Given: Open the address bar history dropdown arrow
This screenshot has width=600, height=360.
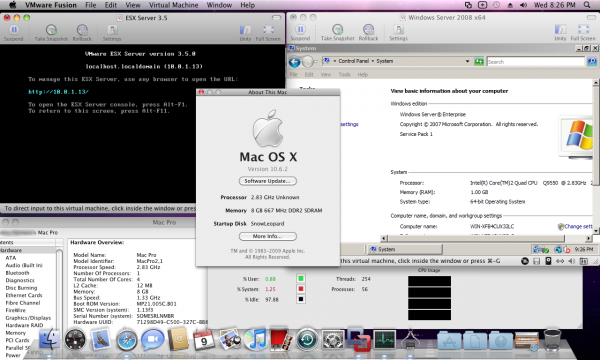Looking at the screenshot, I should click(467, 61).
